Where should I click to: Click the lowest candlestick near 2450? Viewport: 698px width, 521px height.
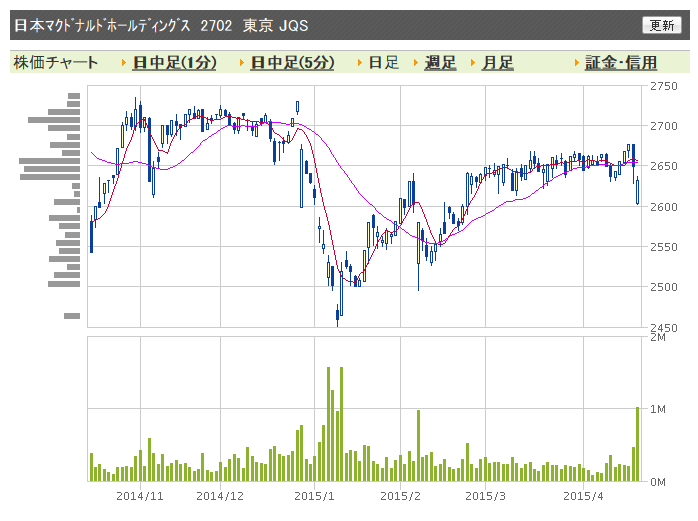337,315
